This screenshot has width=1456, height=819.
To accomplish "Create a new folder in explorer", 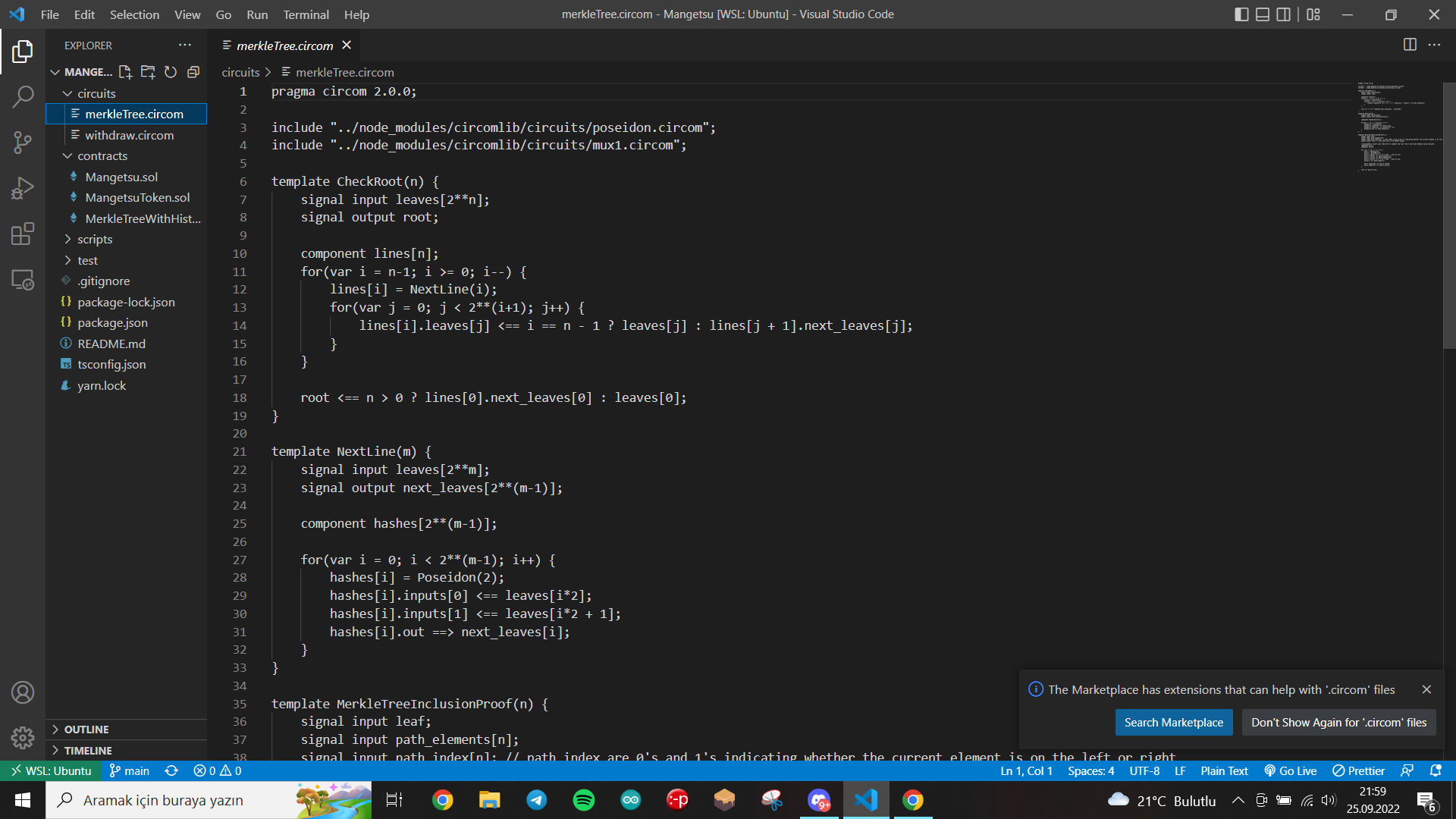I will pos(148,72).
